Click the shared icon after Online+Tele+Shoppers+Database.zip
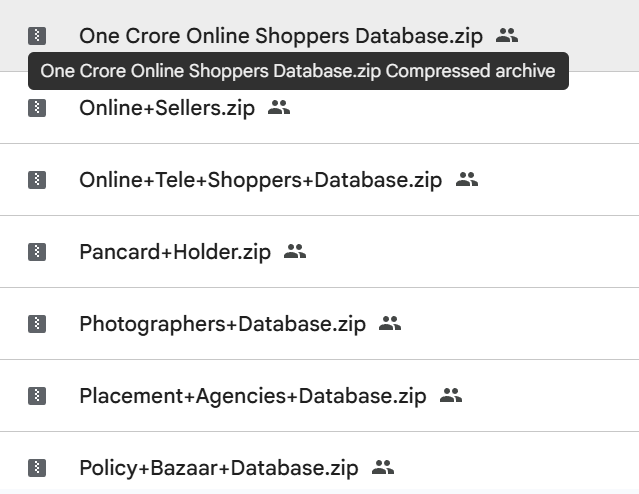Screen dimensions: 639x494 [x=467, y=180]
